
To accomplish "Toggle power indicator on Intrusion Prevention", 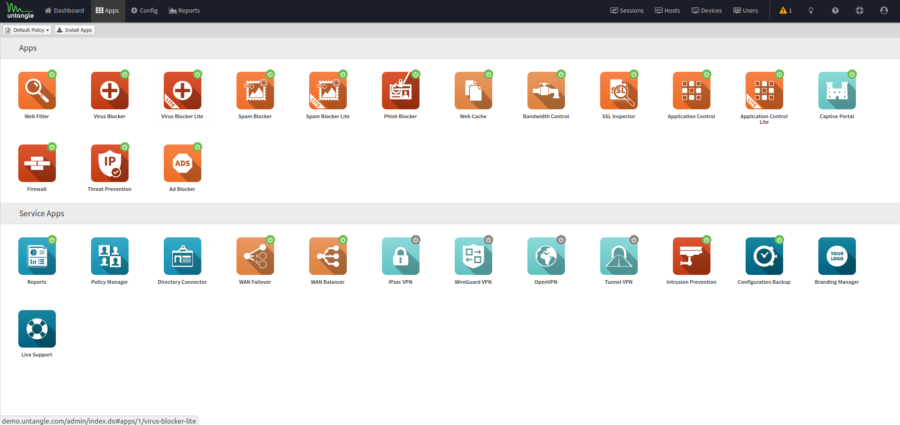I will (707, 239).
